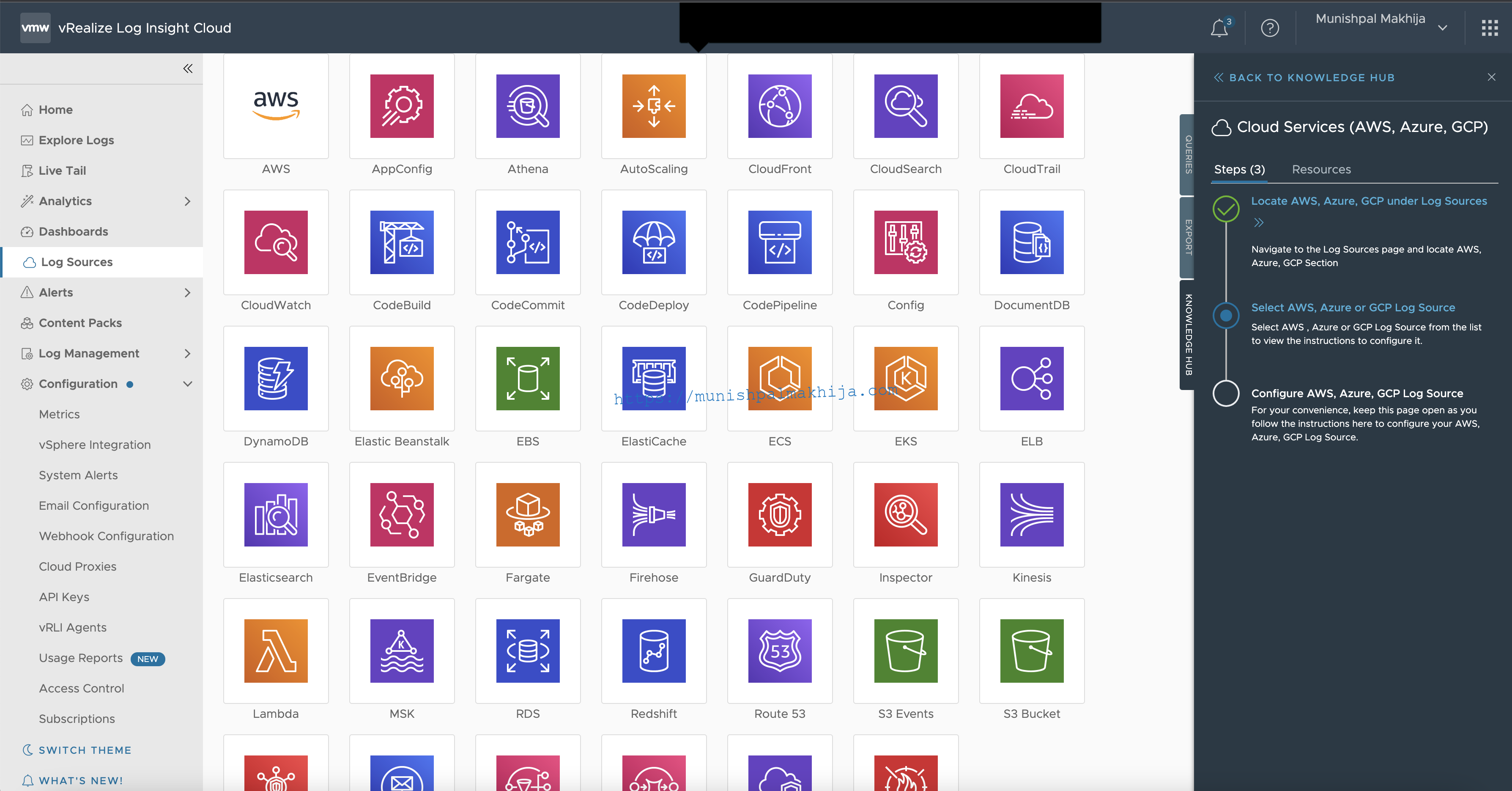Click Back to Knowledge Hub link
Viewport: 1512px width, 791px height.
click(x=1304, y=77)
